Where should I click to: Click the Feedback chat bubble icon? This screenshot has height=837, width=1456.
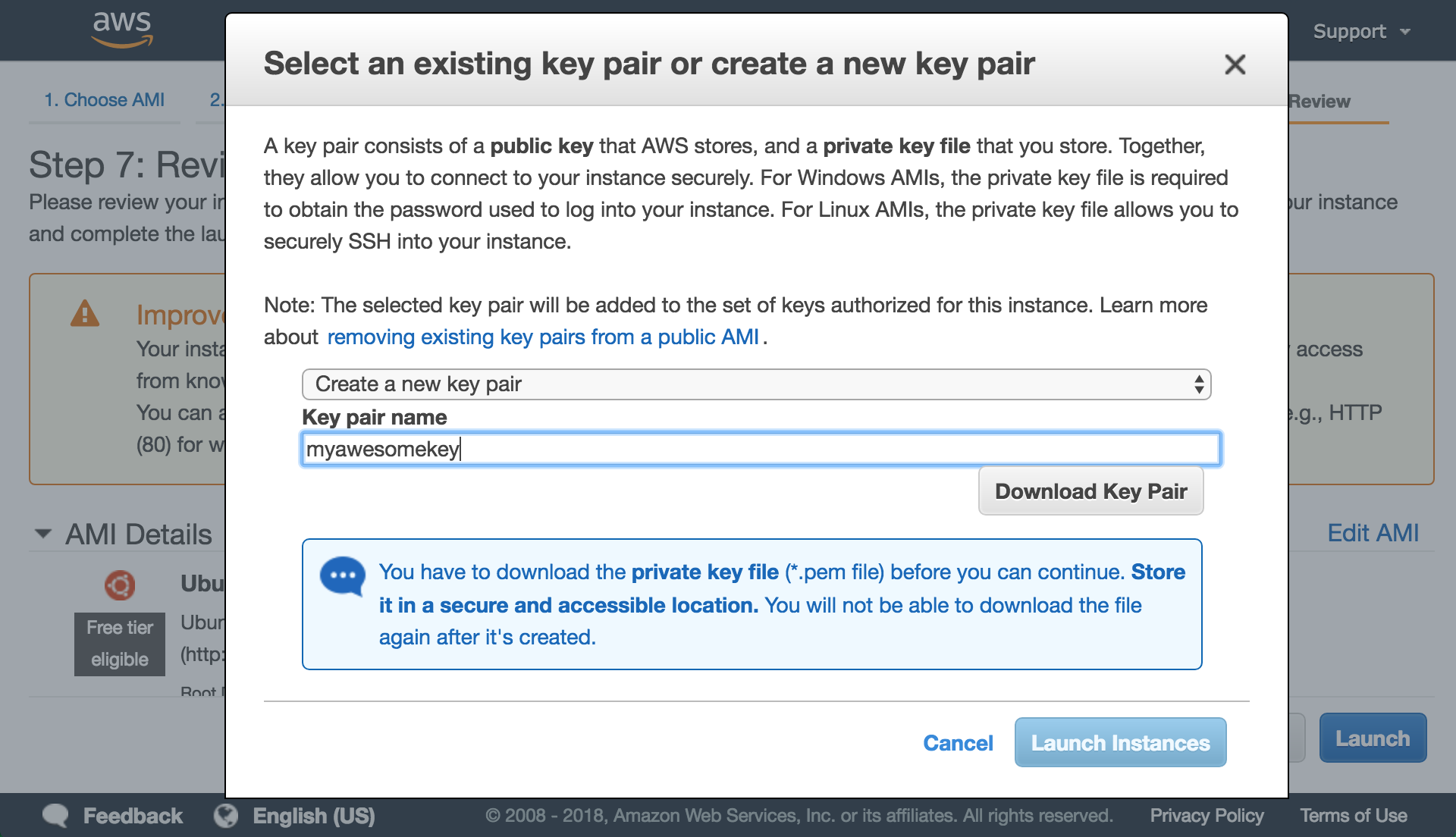tap(55, 816)
